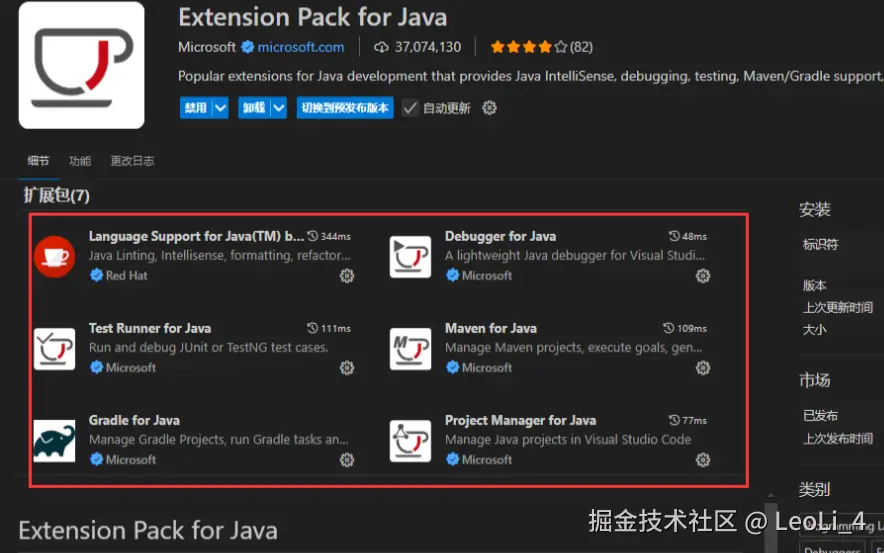Expand the 卸载 dropdown arrow
The height and width of the screenshot is (553, 884).
[279, 108]
